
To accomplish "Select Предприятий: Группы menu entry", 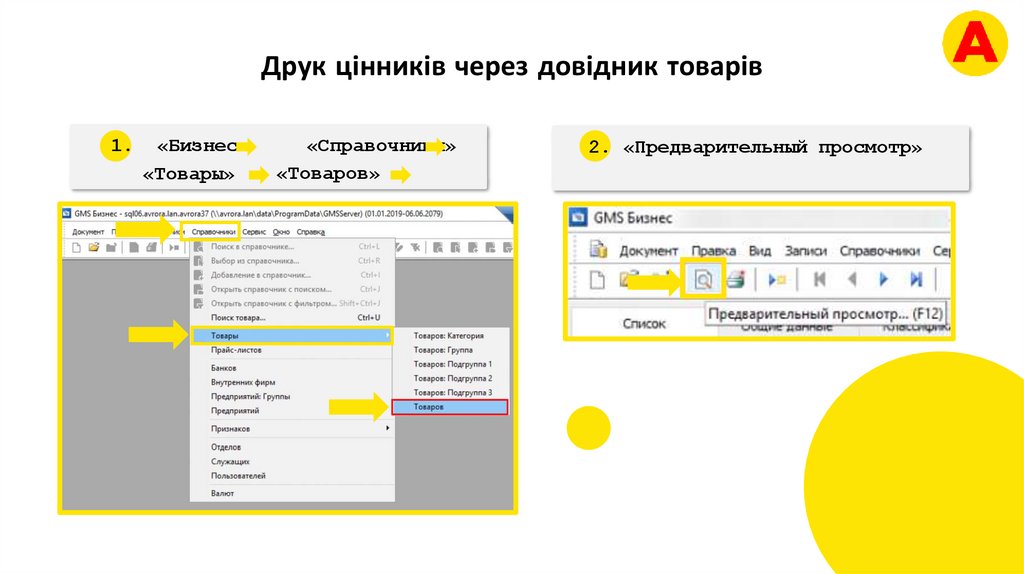I will (x=293, y=396).
